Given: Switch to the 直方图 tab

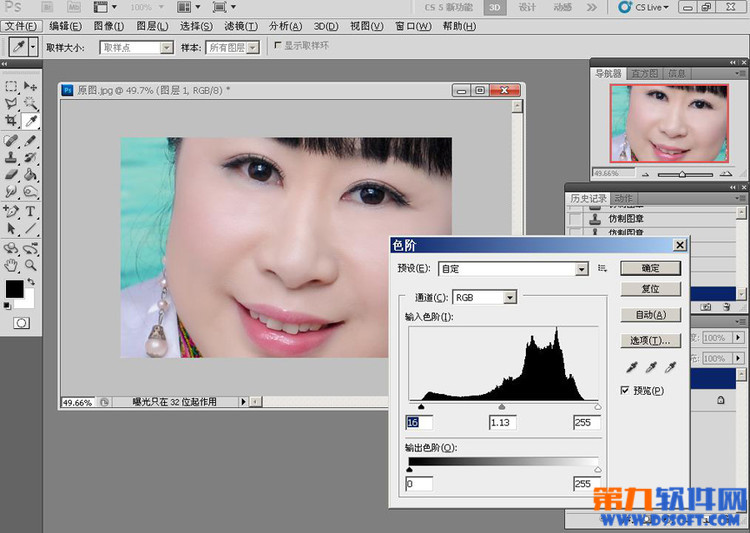Looking at the screenshot, I should 644,73.
